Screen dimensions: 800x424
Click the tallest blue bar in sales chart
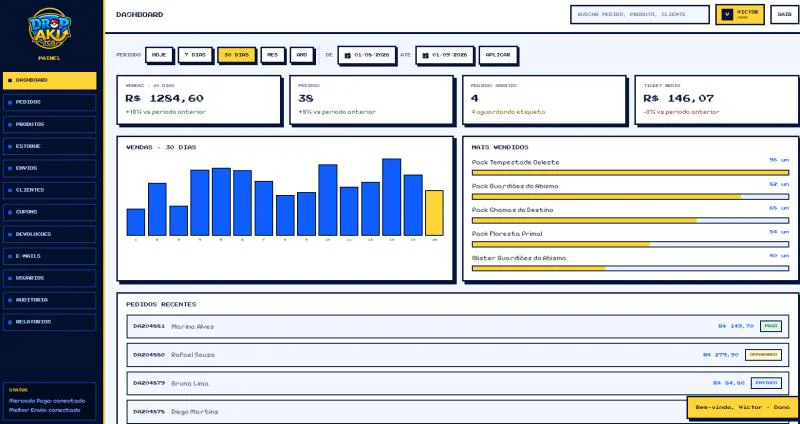391,197
